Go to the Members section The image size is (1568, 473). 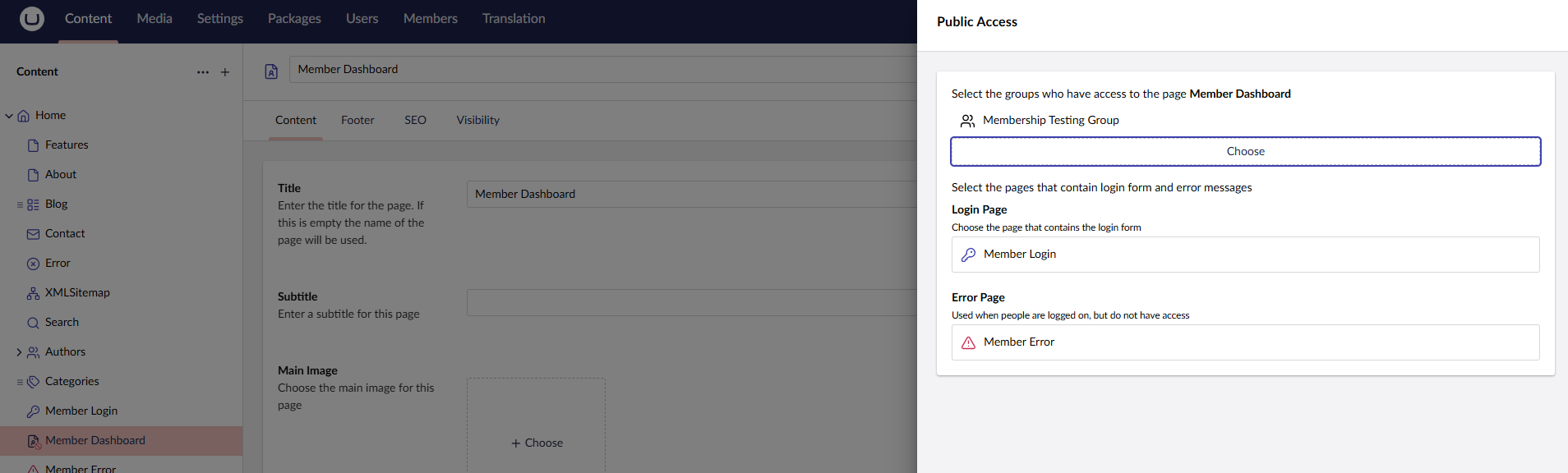(x=430, y=18)
